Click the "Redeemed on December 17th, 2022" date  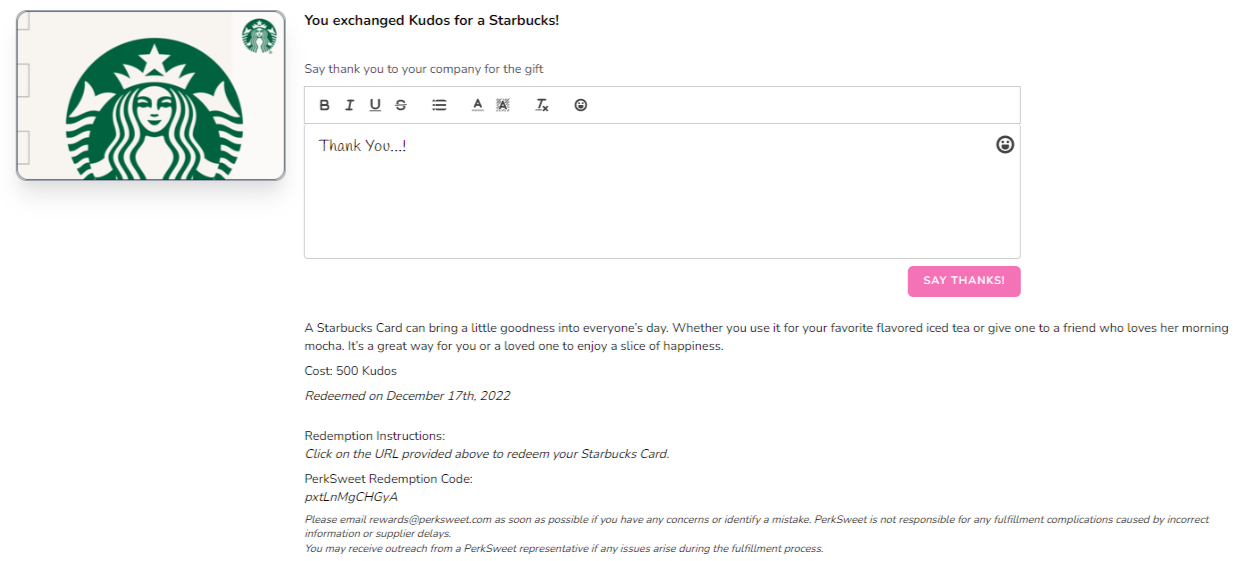click(x=407, y=396)
